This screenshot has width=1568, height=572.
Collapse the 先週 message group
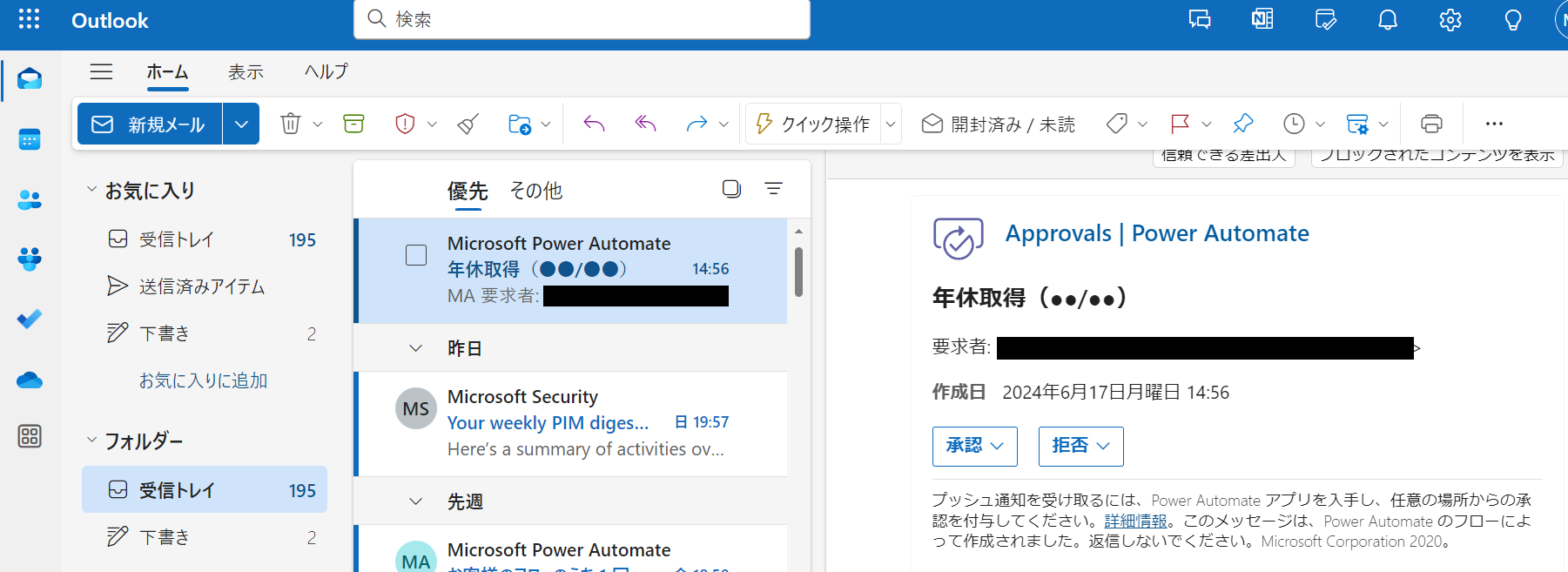[416, 501]
